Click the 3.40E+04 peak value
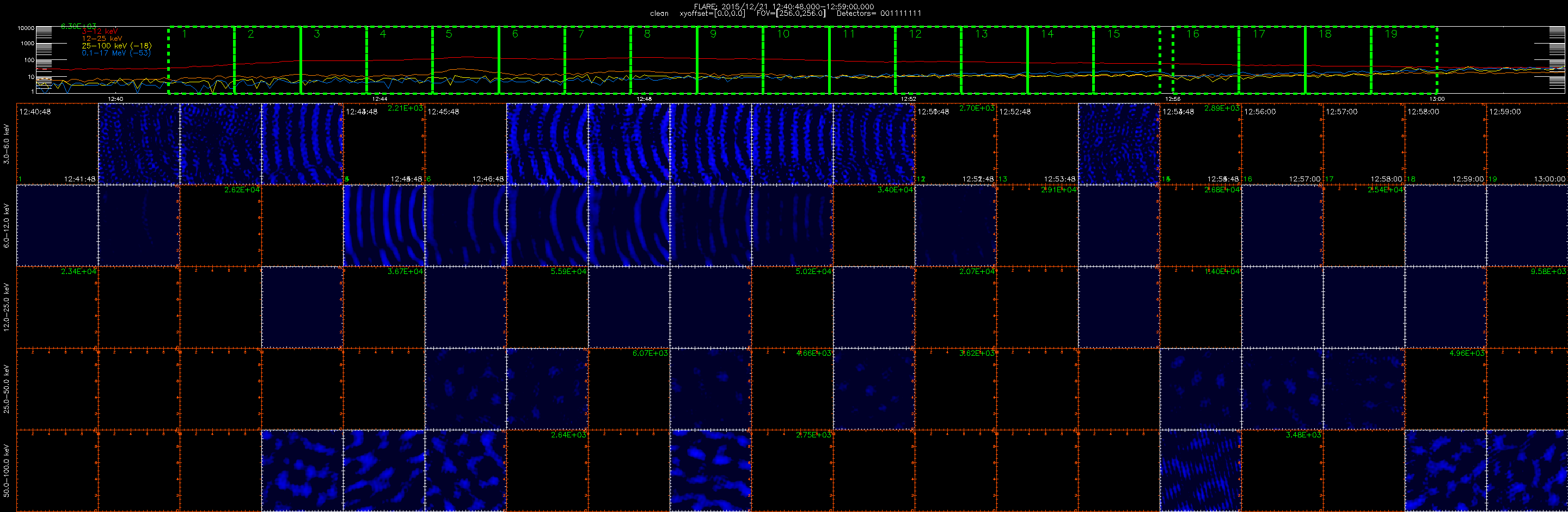This screenshot has height=512, width=1568. pos(895,190)
